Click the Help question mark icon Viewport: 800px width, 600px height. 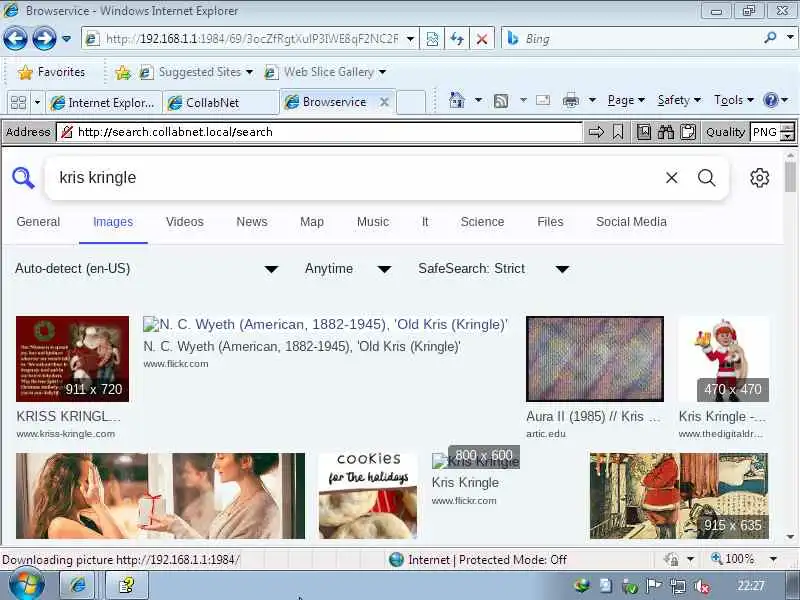pyautogui.click(x=770, y=100)
